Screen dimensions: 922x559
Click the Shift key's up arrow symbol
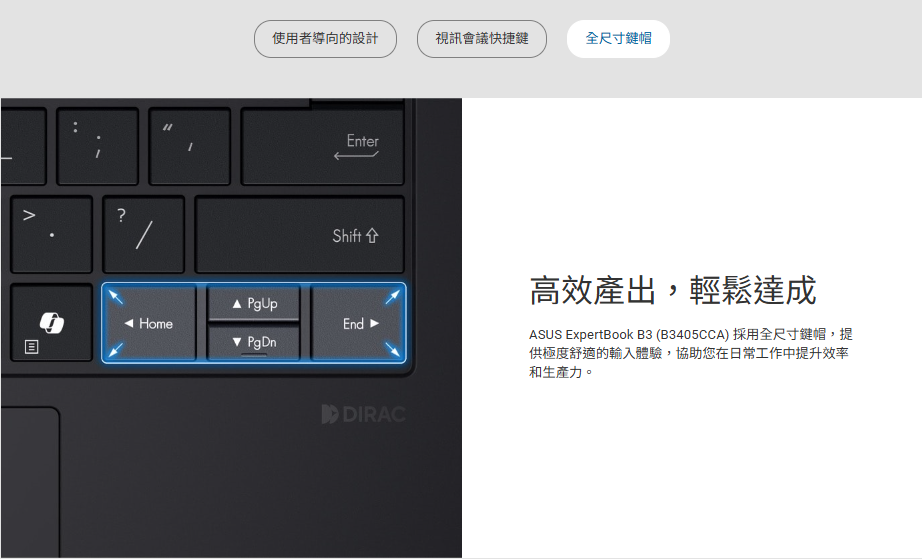pyautogui.click(x=373, y=236)
